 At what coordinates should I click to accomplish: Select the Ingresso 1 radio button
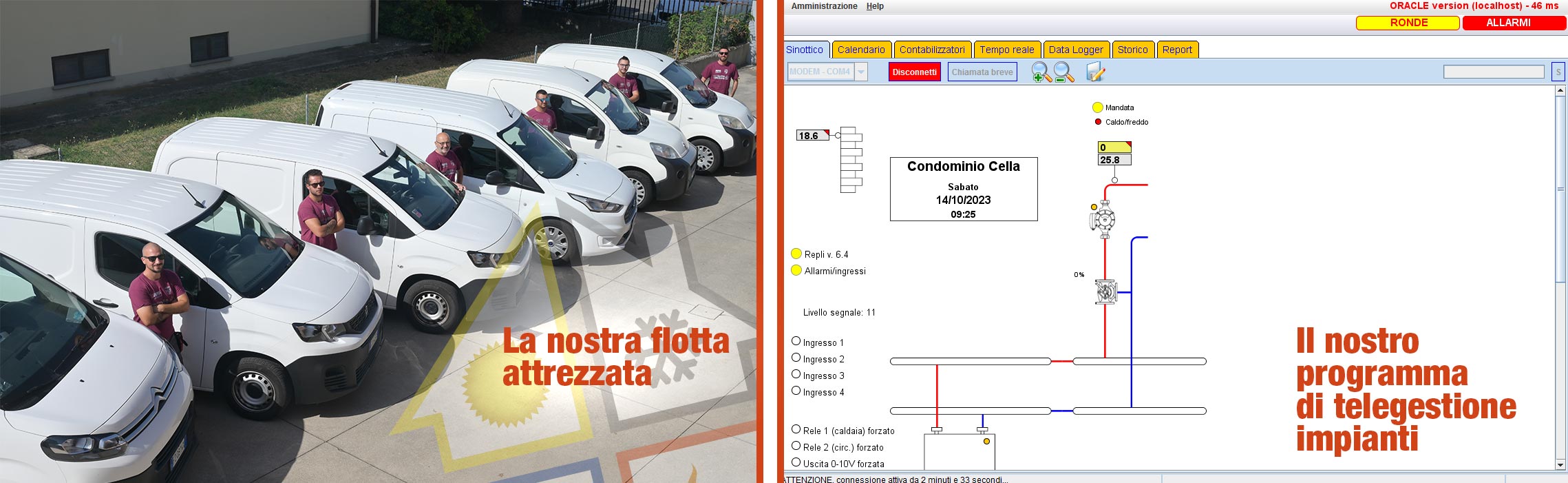pos(796,341)
